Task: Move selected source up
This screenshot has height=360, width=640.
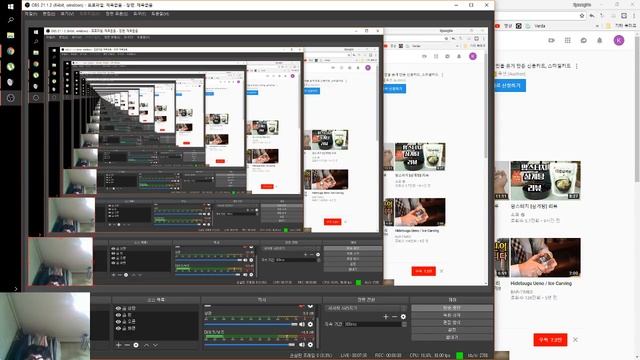Action: tap(147, 345)
